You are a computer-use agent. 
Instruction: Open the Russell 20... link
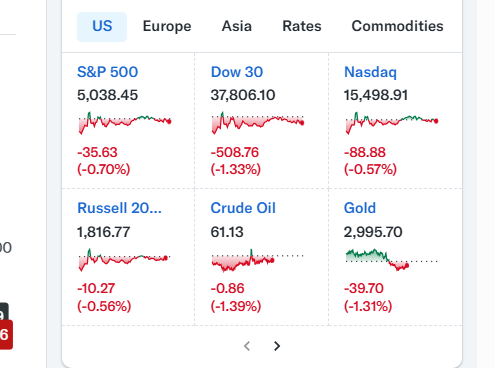(119, 208)
